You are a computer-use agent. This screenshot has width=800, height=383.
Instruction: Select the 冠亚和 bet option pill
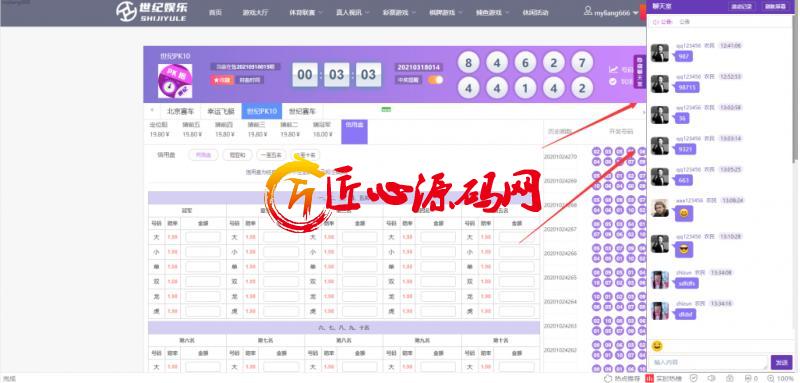tap(237, 155)
